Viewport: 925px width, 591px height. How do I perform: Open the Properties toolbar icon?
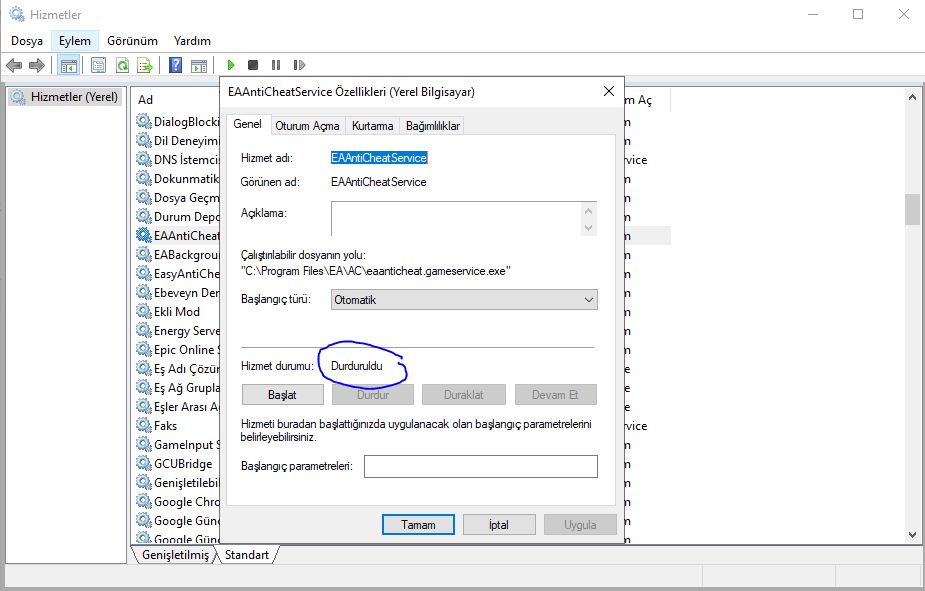click(x=99, y=65)
